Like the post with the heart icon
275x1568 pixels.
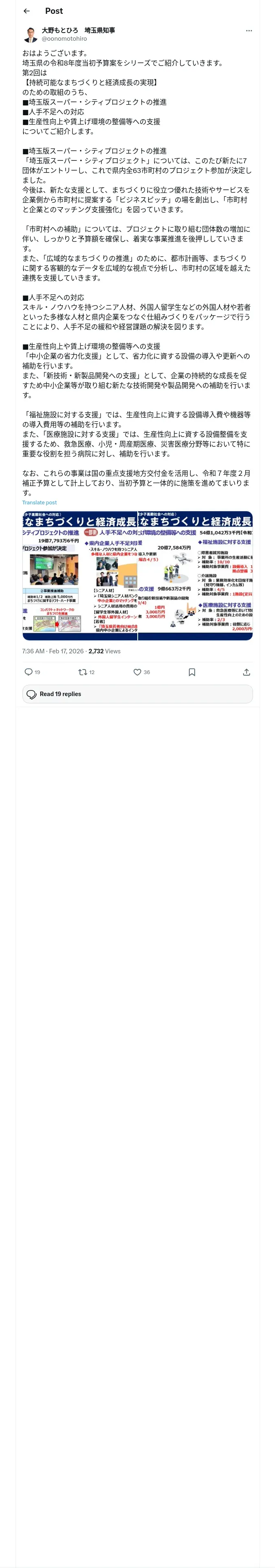click(x=137, y=672)
